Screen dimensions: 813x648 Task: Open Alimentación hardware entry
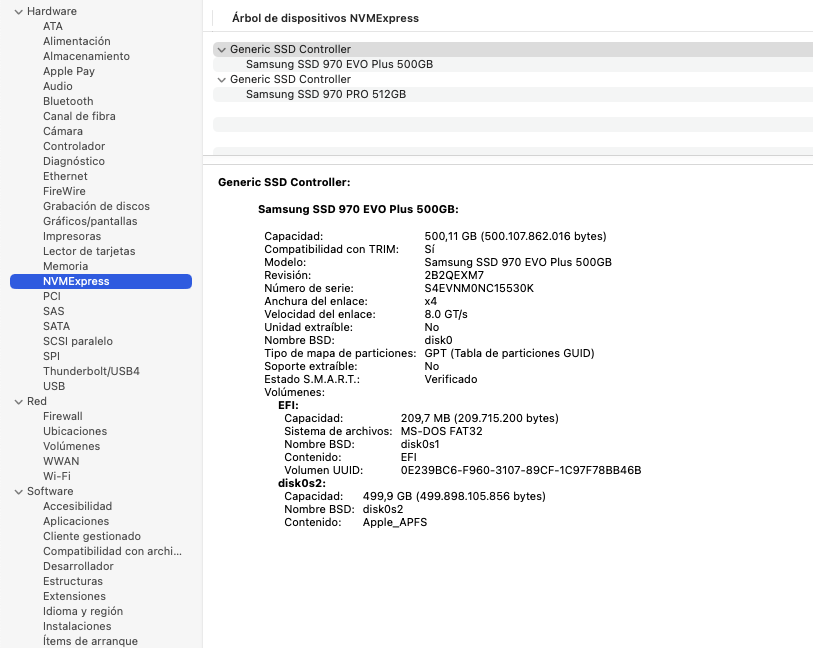coord(77,41)
